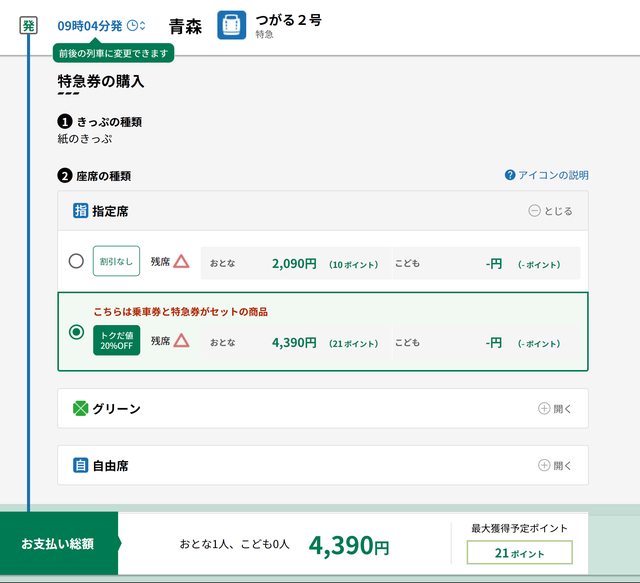Click the green グリーン car icon

point(81,408)
